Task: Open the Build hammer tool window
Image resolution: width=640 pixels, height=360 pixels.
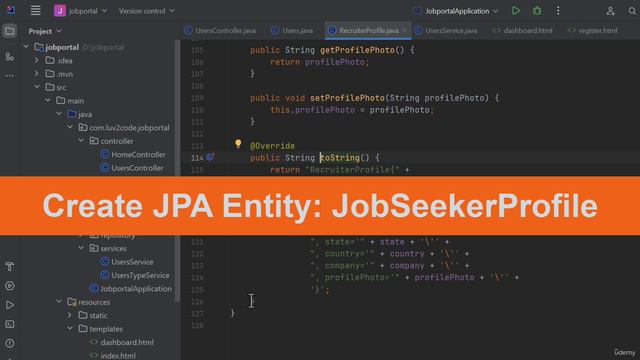Action: pyautogui.click(x=10, y=267)
